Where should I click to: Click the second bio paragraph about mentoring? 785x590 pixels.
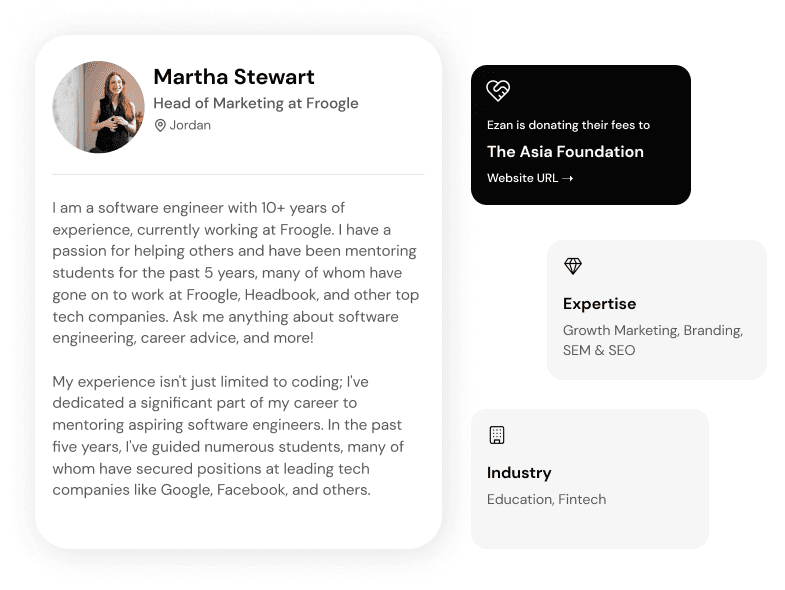pyautogui.click(x=228, y=436)
